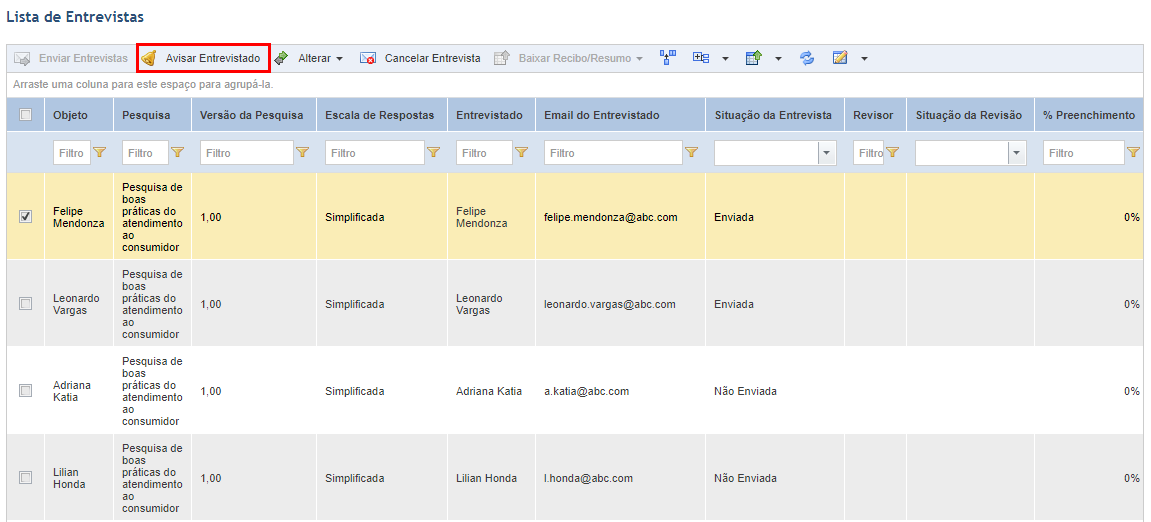Screen dimensions: 1151x522
Task: Sort by the Revisor column header
Action: 874,115
